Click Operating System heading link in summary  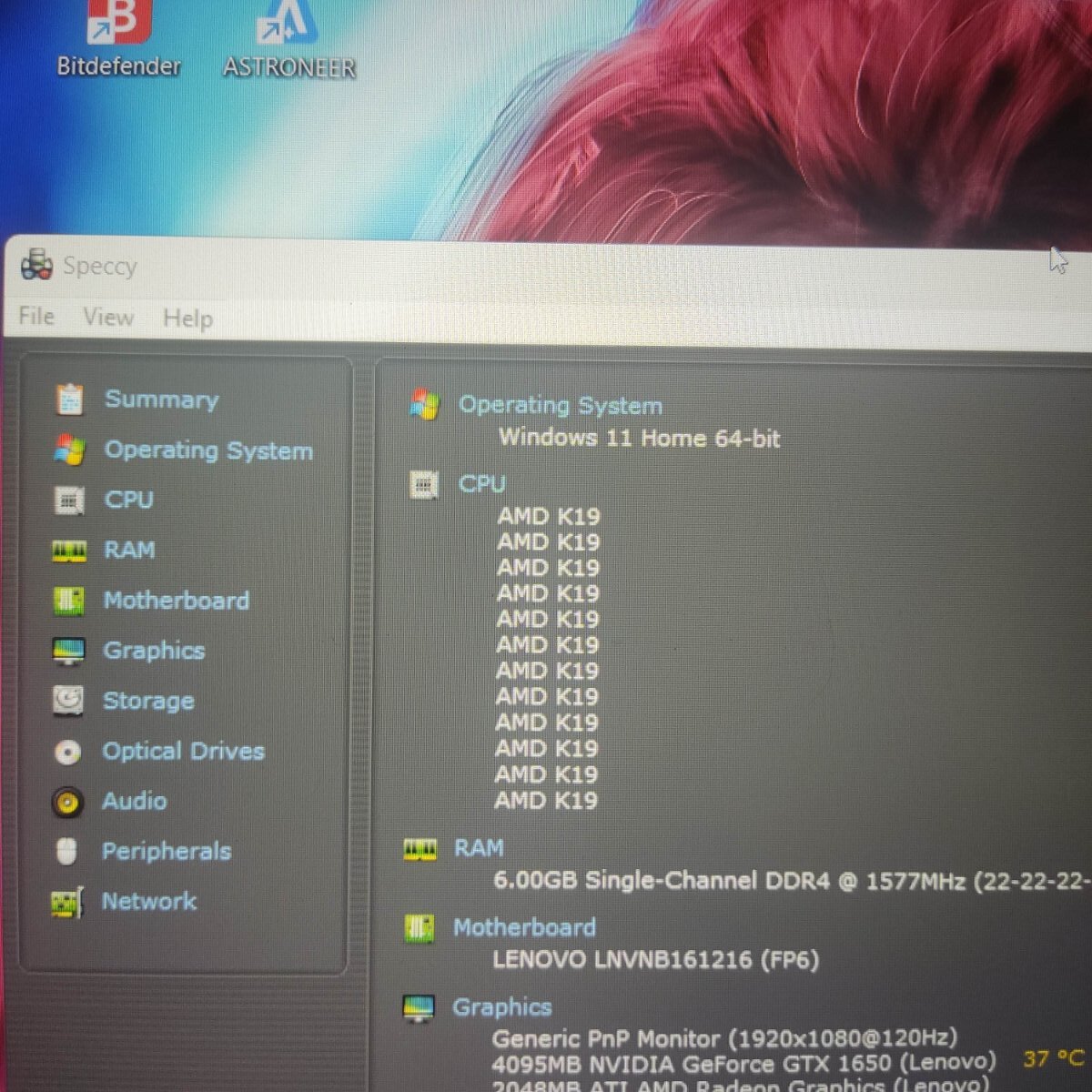tap(560, 405)
